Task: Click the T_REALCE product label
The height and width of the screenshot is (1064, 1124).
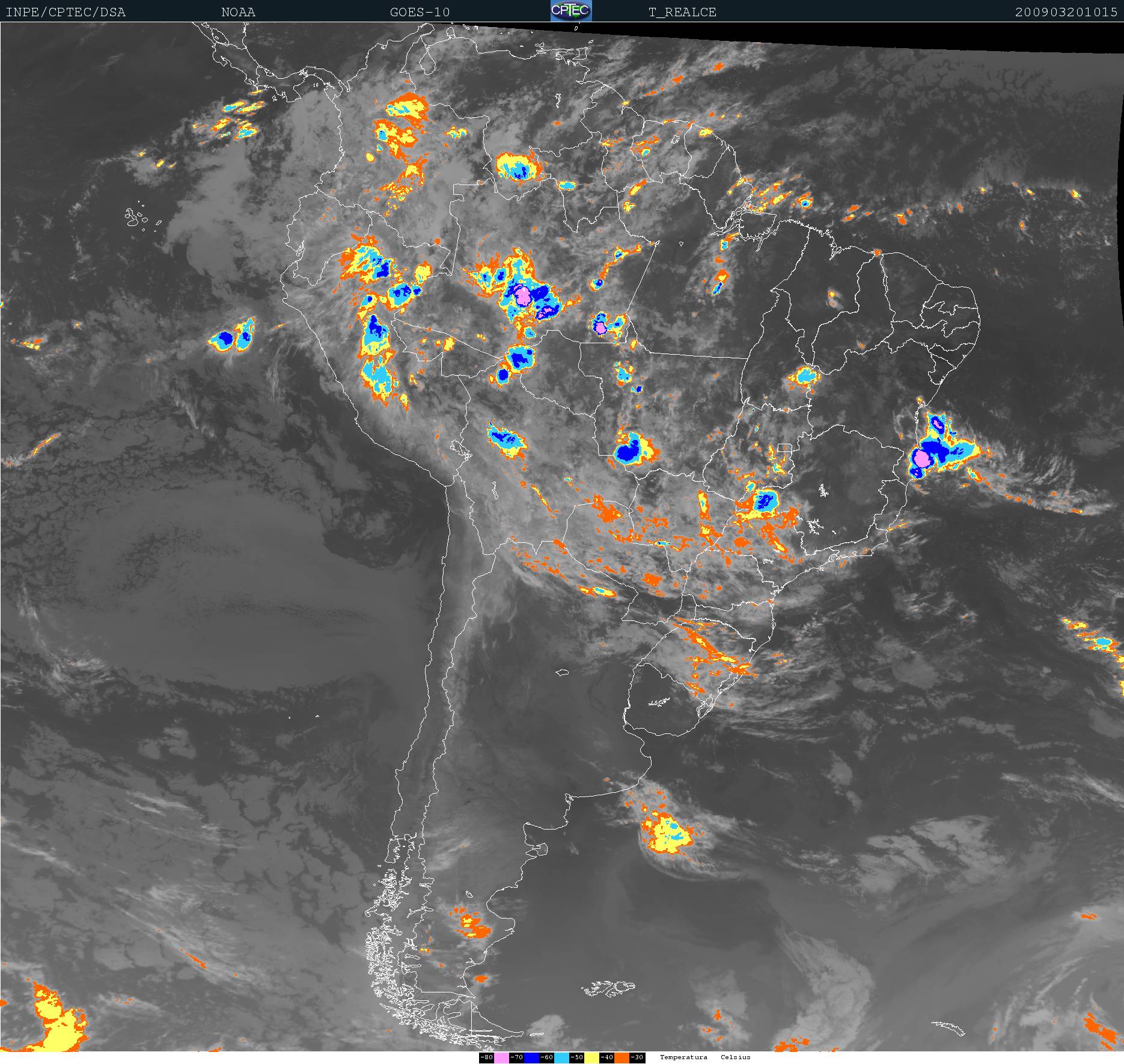Action: (x=682, y=12)
